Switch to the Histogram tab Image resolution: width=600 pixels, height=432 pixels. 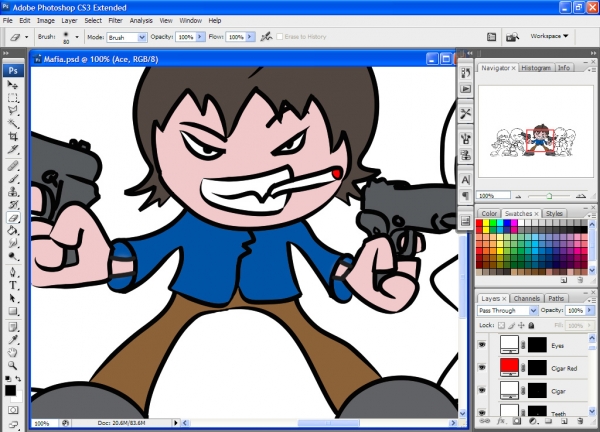(x=536, y=68)
